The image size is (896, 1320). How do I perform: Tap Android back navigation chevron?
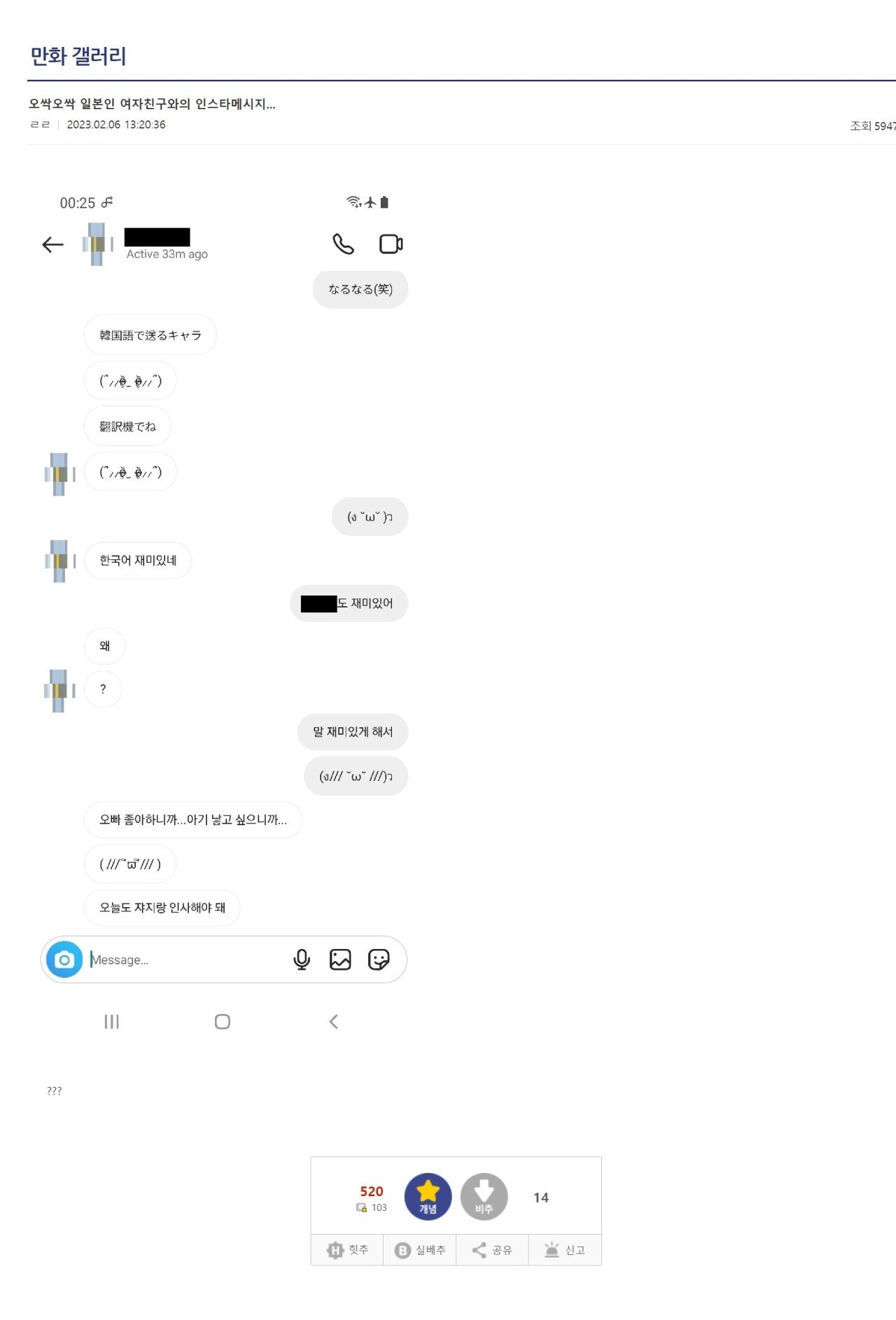click(x=334, y=1022)
